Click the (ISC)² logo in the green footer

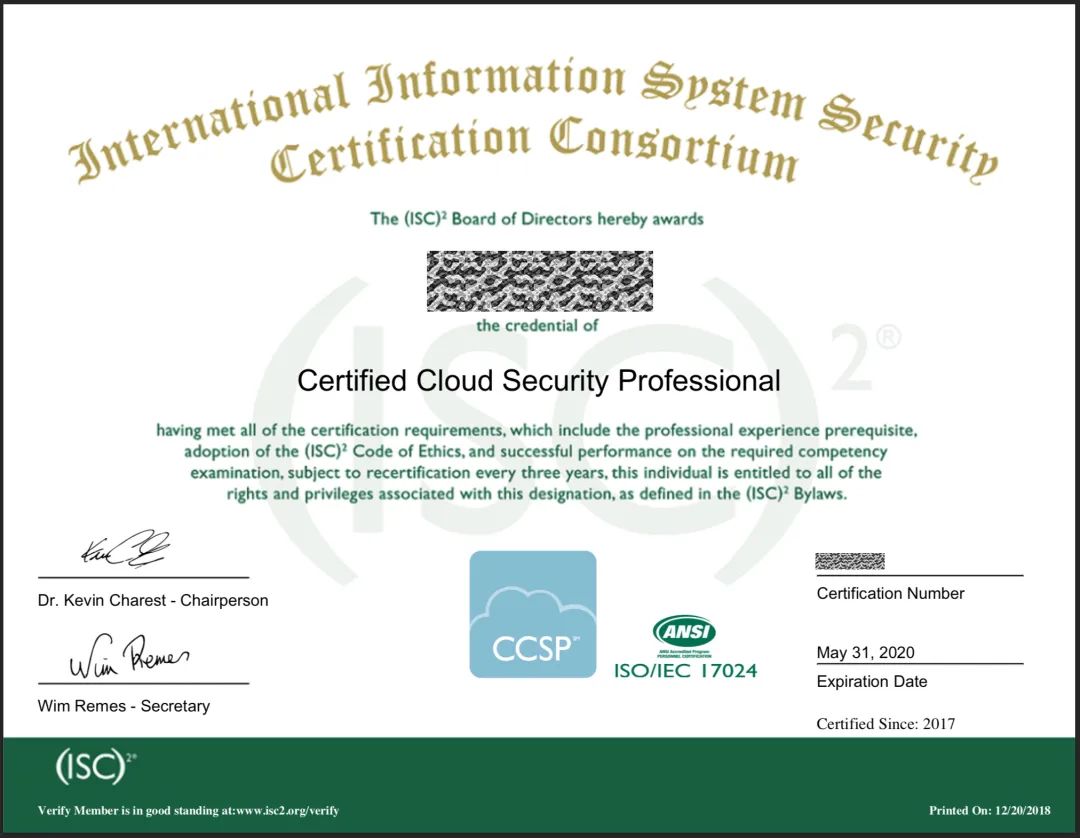[96, 766]
